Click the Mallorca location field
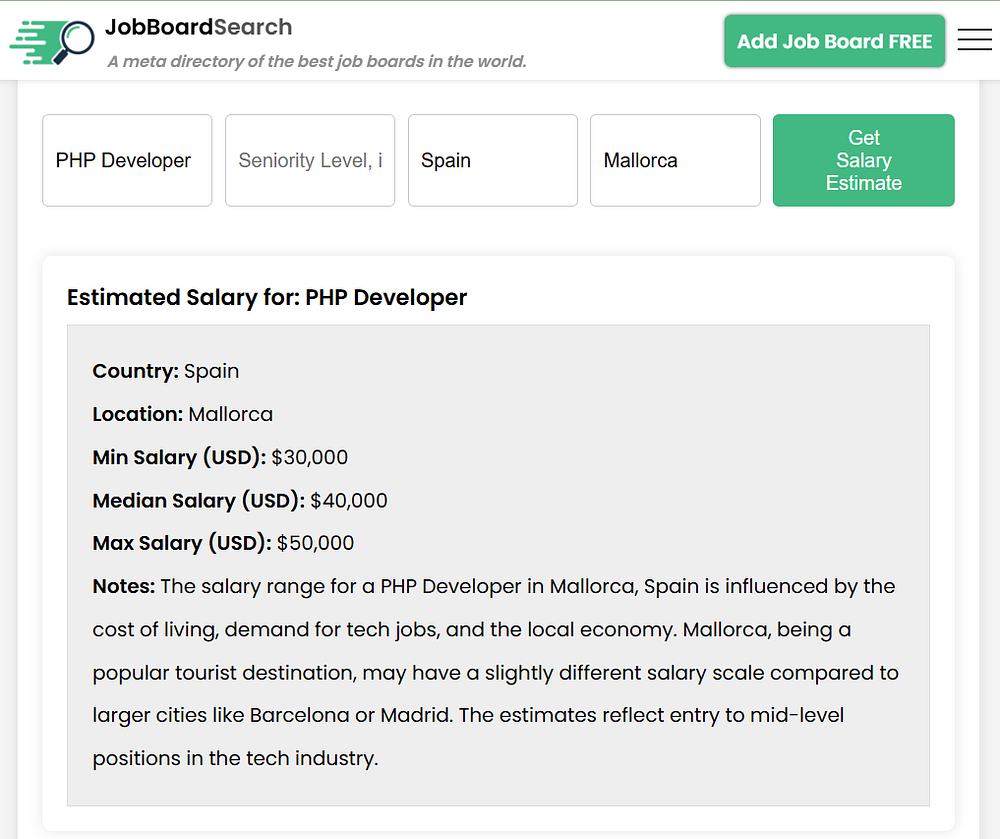Viewport: 1000px width, 839px height. coord(675,160)
